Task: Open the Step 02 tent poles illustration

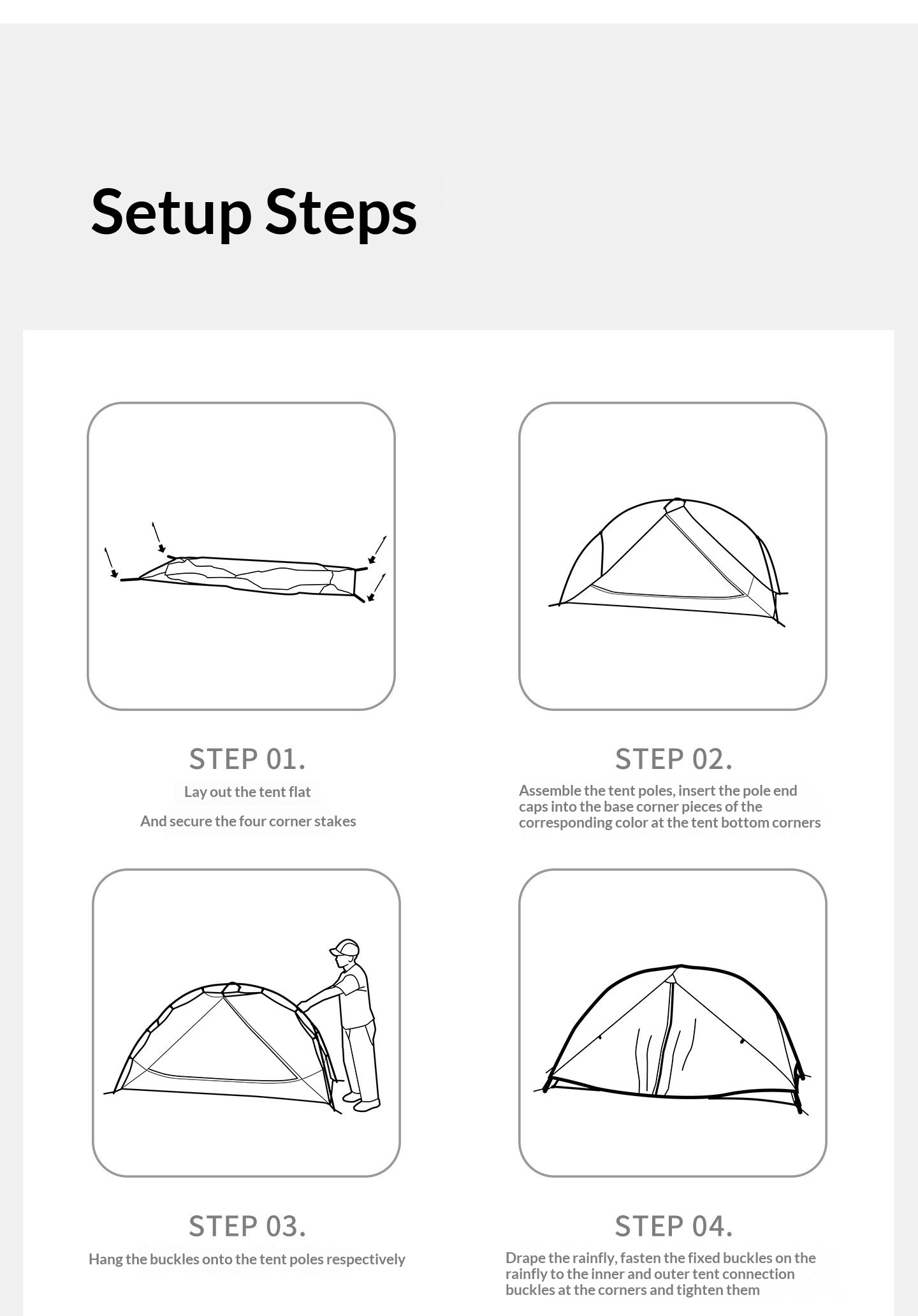Action: tap(673, 556)
